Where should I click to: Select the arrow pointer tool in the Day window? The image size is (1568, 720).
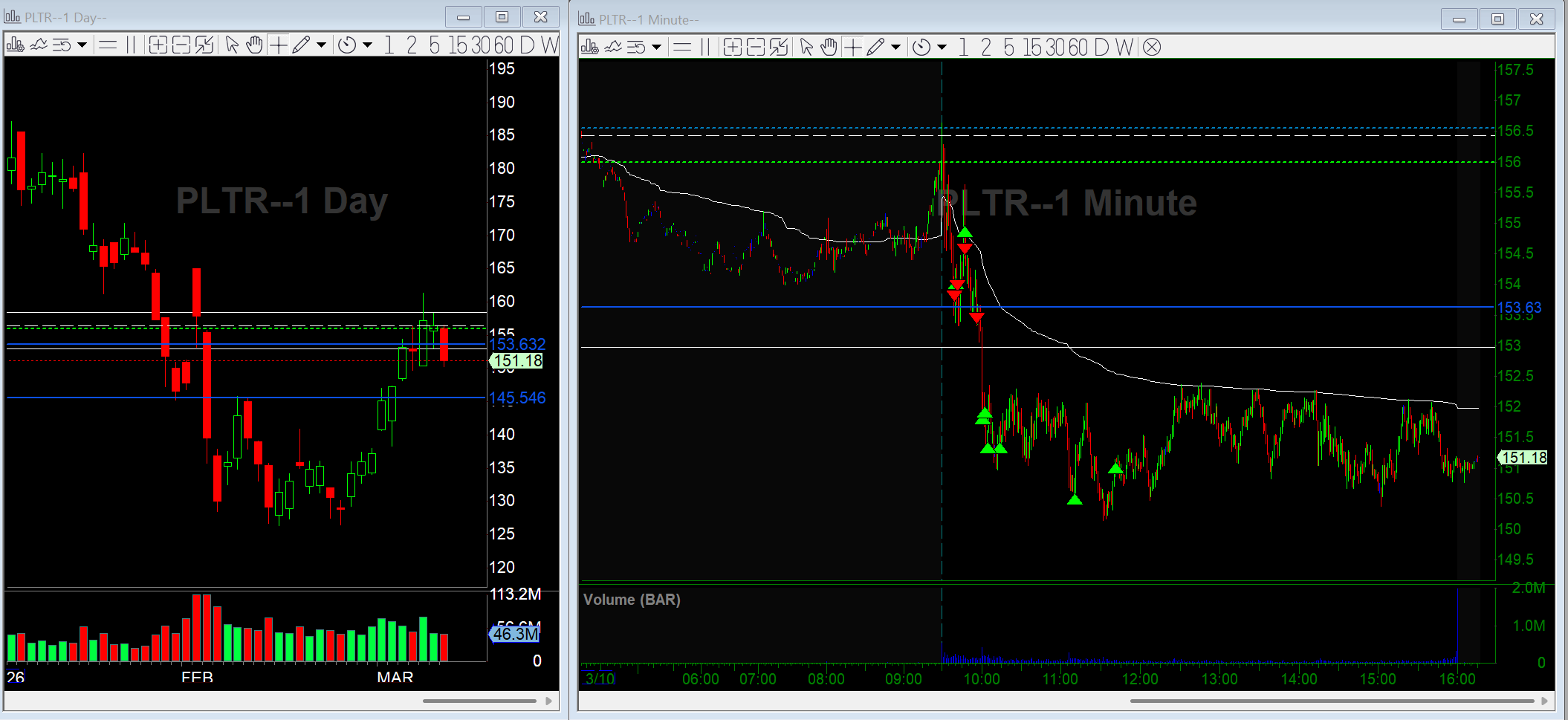point(233,45)
